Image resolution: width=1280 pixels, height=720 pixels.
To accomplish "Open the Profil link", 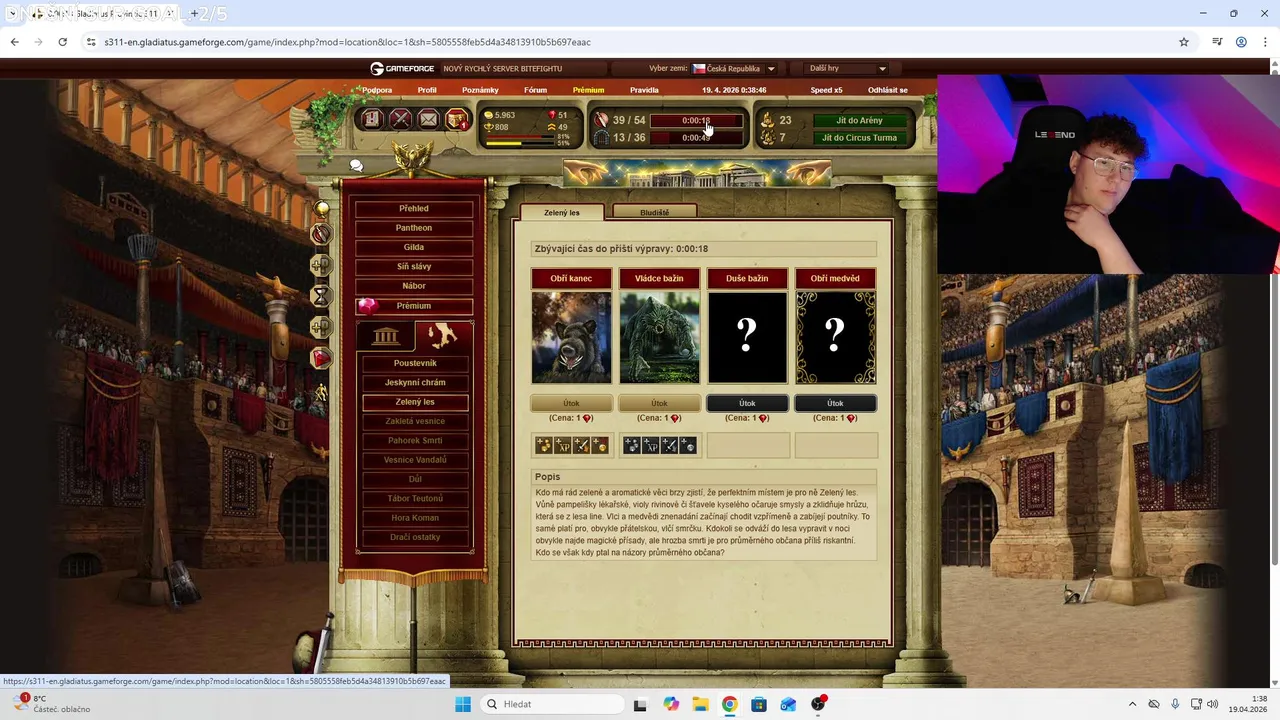I will pos(427,90).
